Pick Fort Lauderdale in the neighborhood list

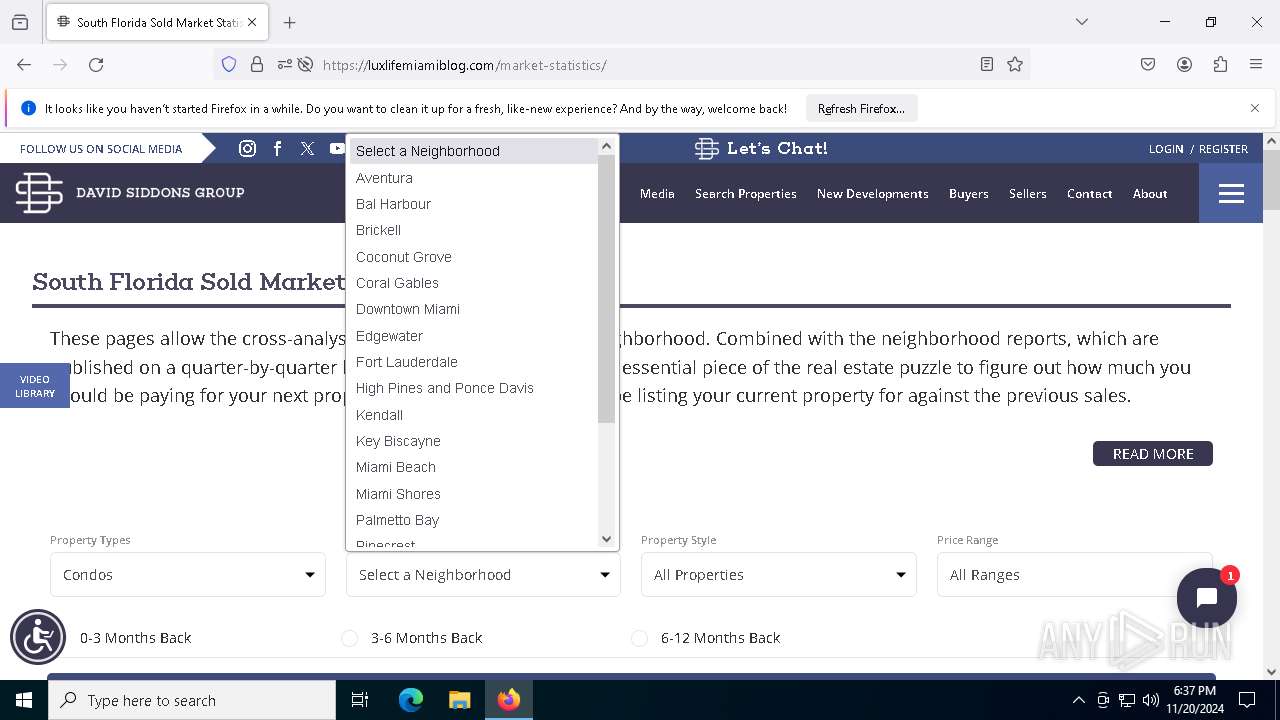[x=472, y=362]
